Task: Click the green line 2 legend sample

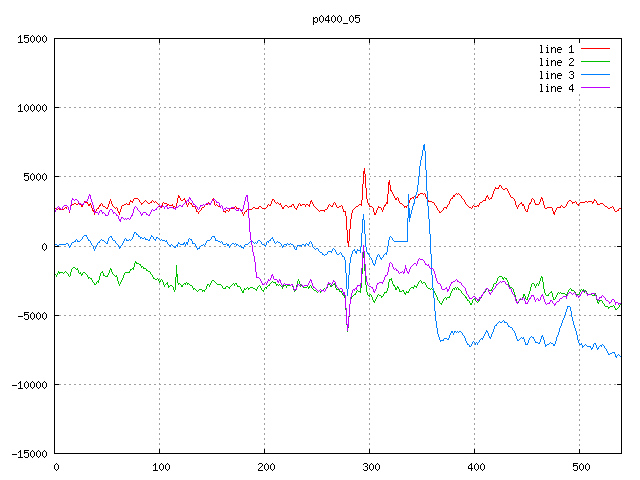Action: 596,62
